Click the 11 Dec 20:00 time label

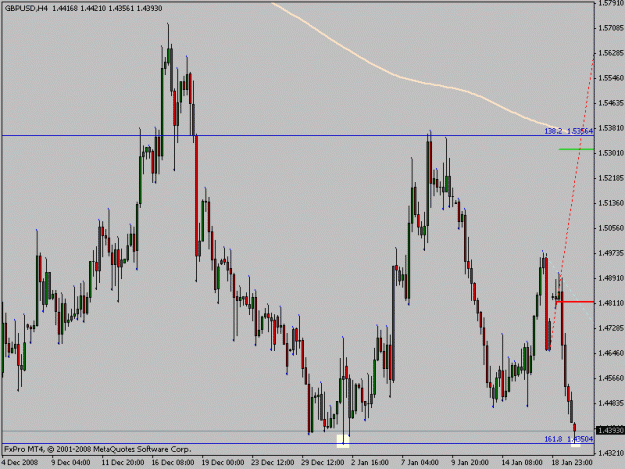[x=123, y=463]
